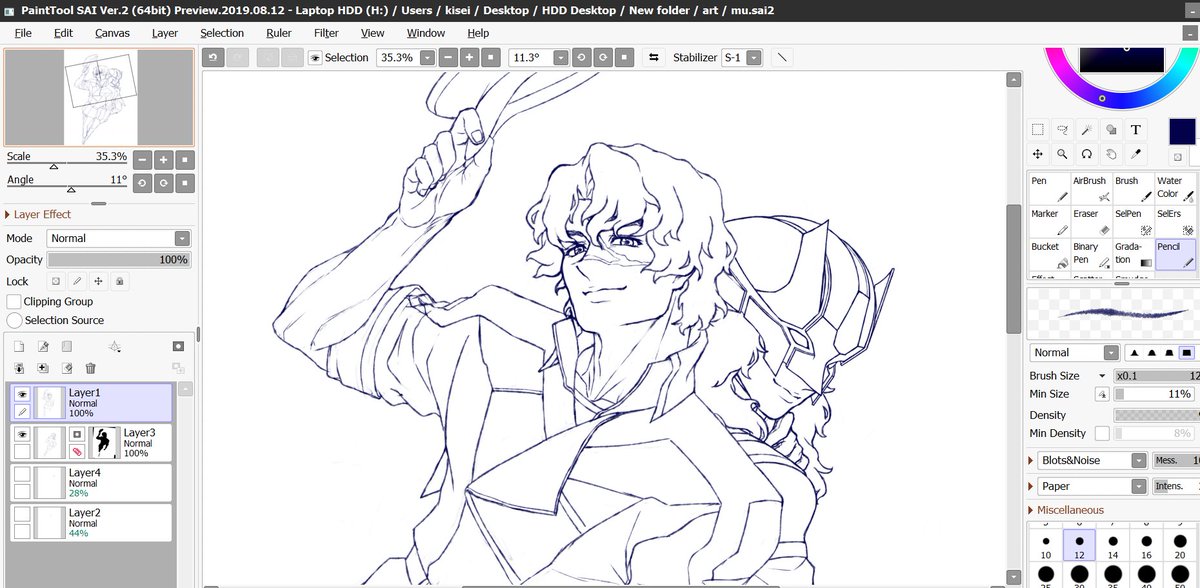Enable the Clipping Group checkbox
The width and height of the screenshot is (1200, 588).
tap(14, 301)
